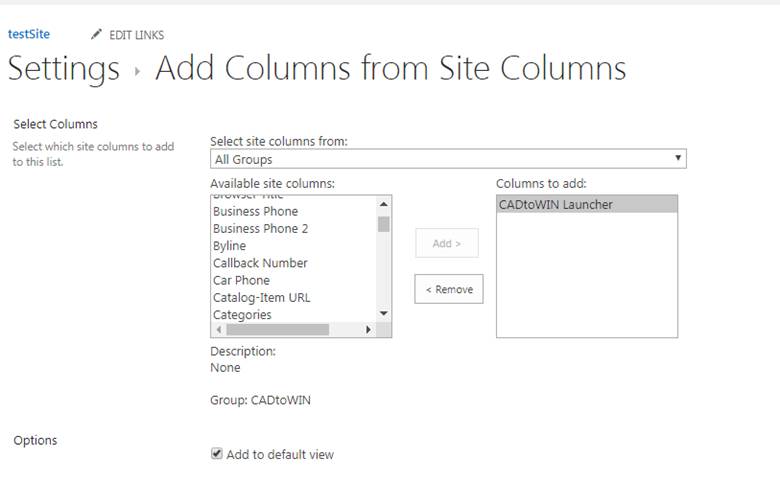
Task: Expand the All Groups dropdown
Action: pos(448,159)
